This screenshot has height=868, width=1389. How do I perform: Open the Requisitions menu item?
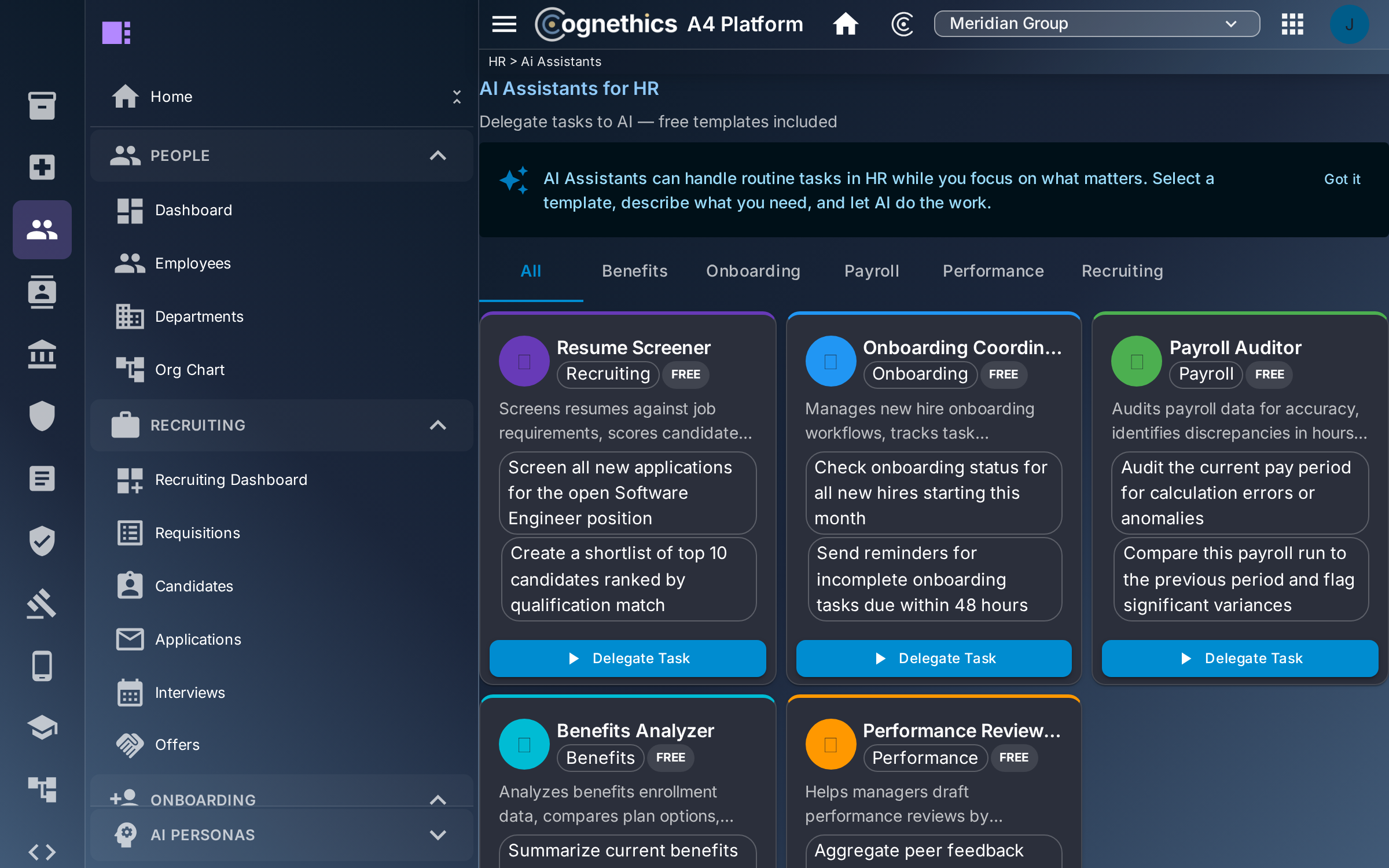282,533
